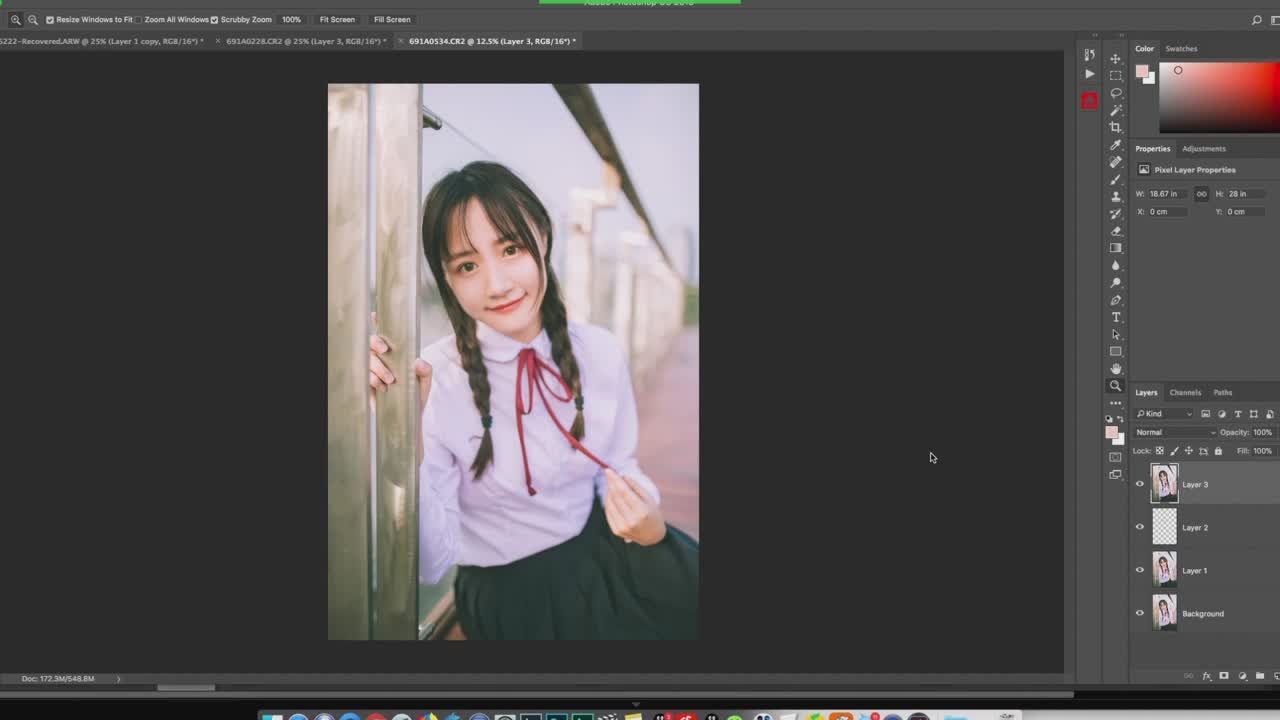Viewport: 1280px width, 720px height.
Task: Click the Fit Screen button
Action: (337, 19)
